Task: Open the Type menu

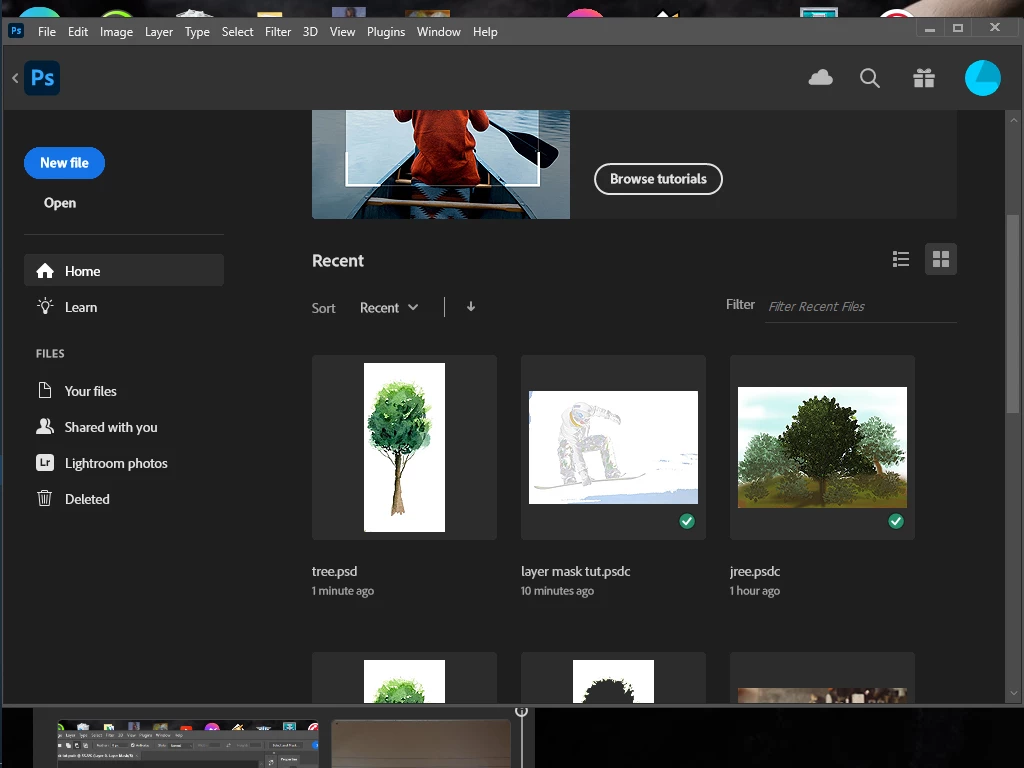Action: [x=197, y=31]
